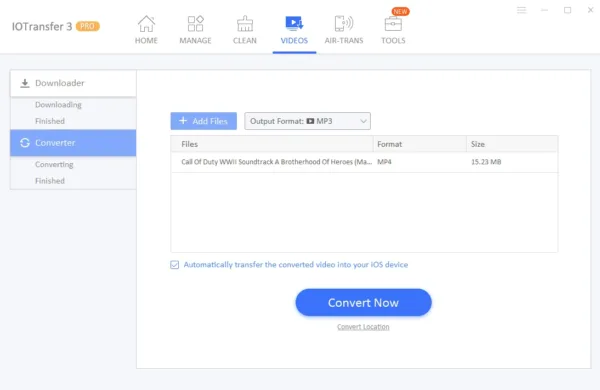This screenshot has width=600, height=390.
Task: Show Downloading list in sidebar
Action: (58, 104)
